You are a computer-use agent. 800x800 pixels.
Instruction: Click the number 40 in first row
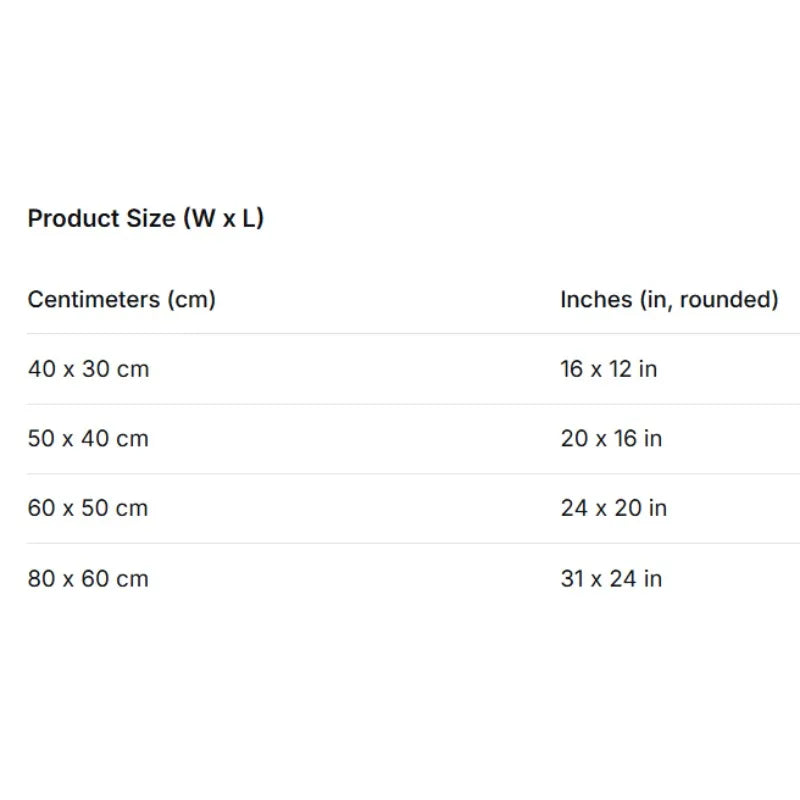click(41, 369)
